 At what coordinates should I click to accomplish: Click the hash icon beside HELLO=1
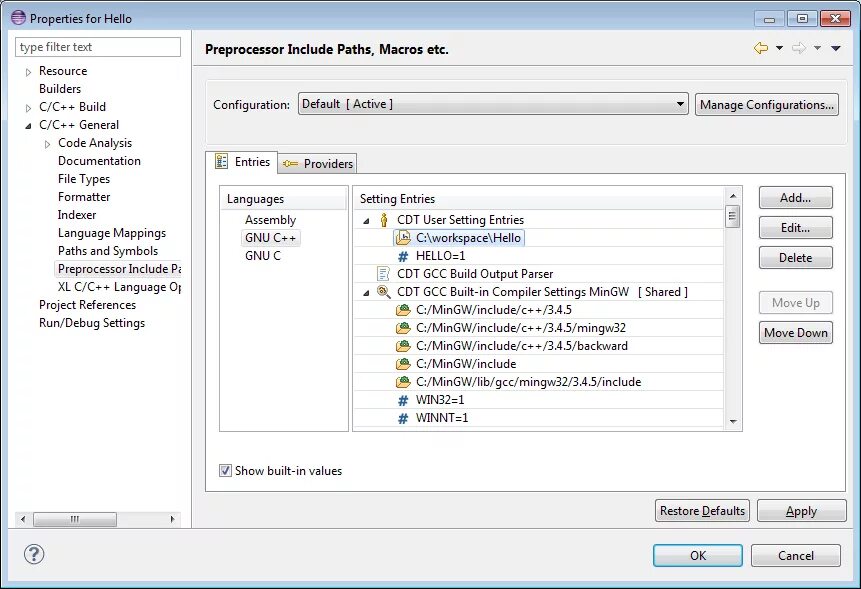(403, 256)
